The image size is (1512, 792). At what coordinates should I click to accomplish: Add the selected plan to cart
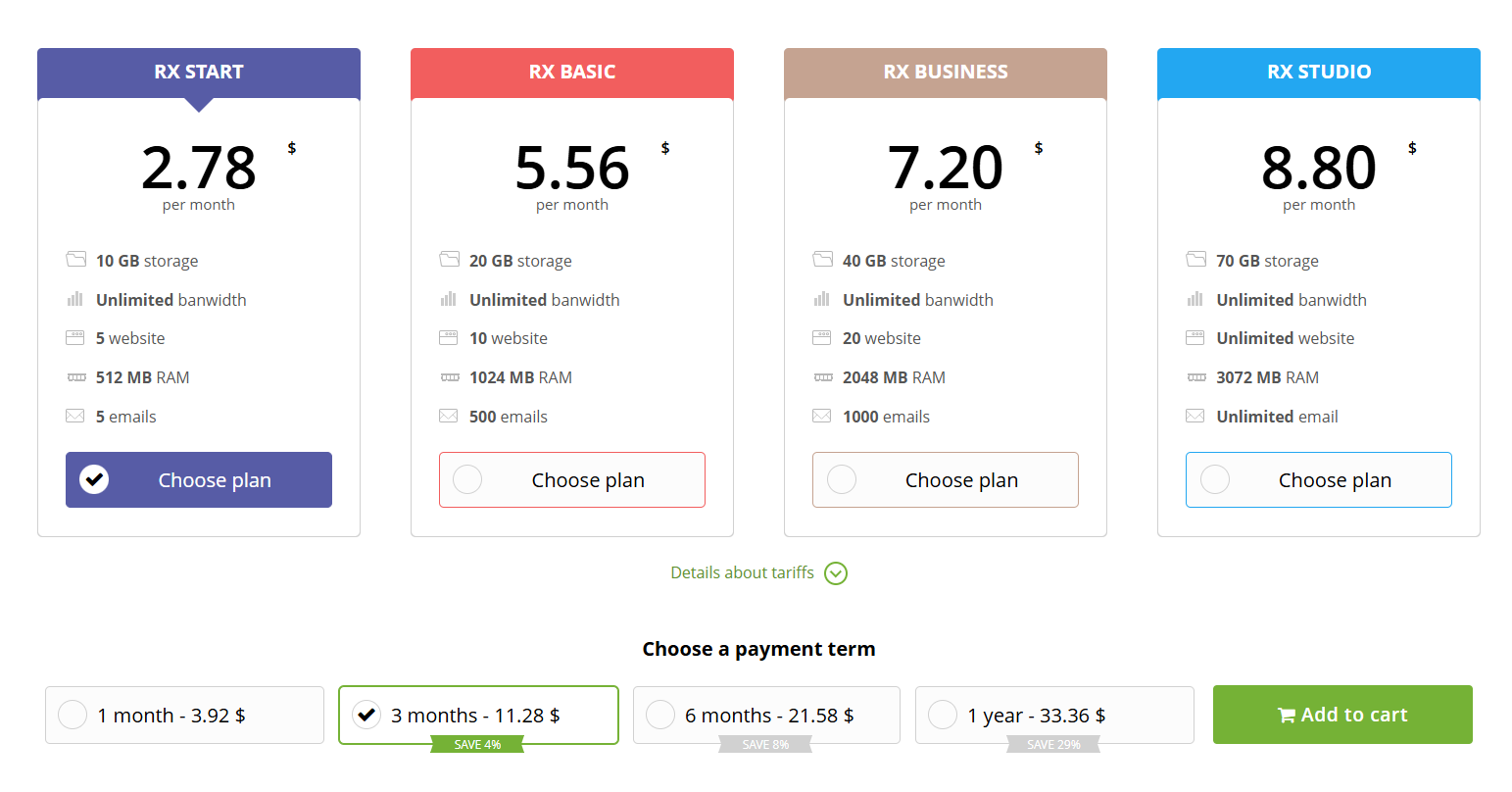(1342, 715)
